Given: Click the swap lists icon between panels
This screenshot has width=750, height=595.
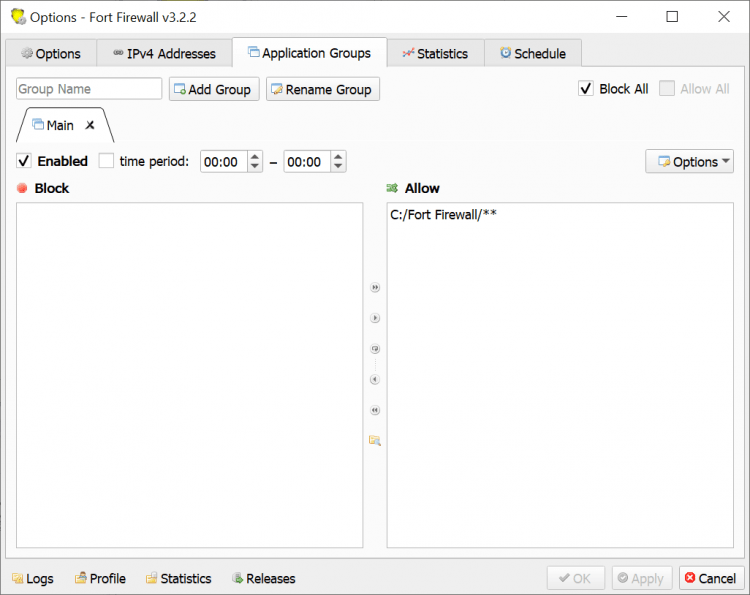Looking at the screenshot, I should point(375,349).
